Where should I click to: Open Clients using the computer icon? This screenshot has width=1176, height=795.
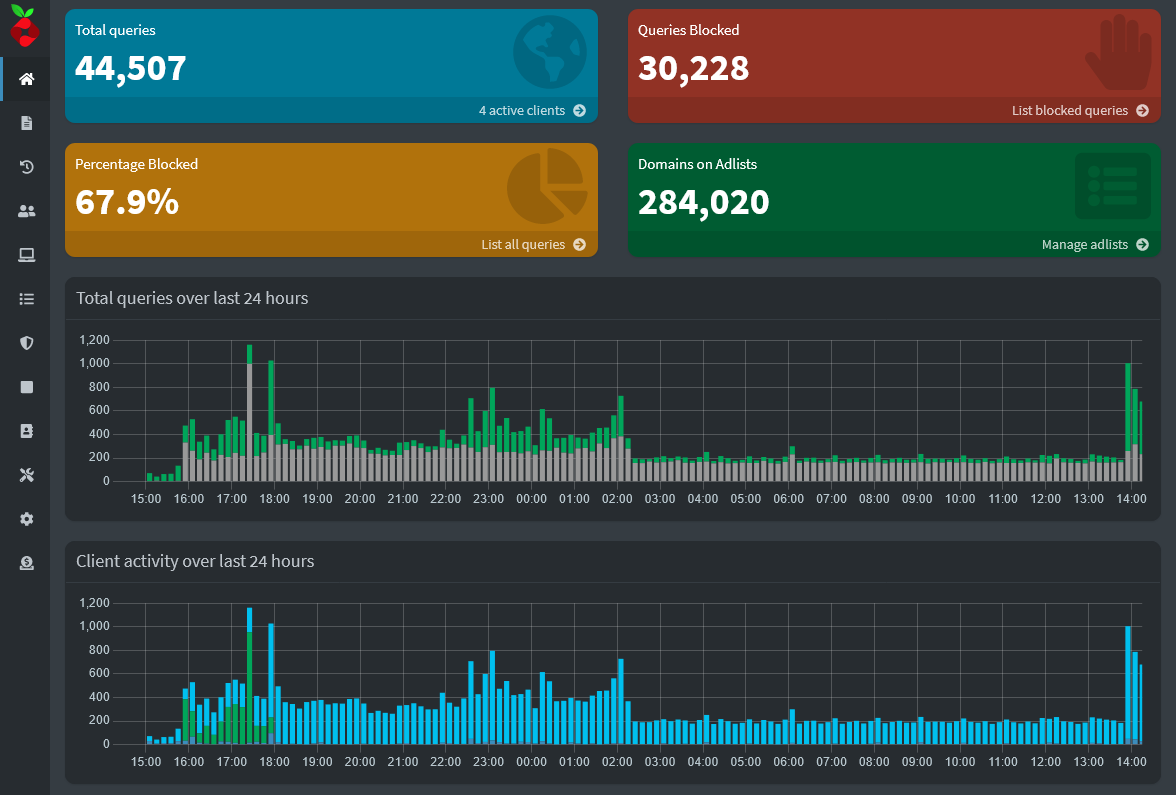(x=25, y=255)
